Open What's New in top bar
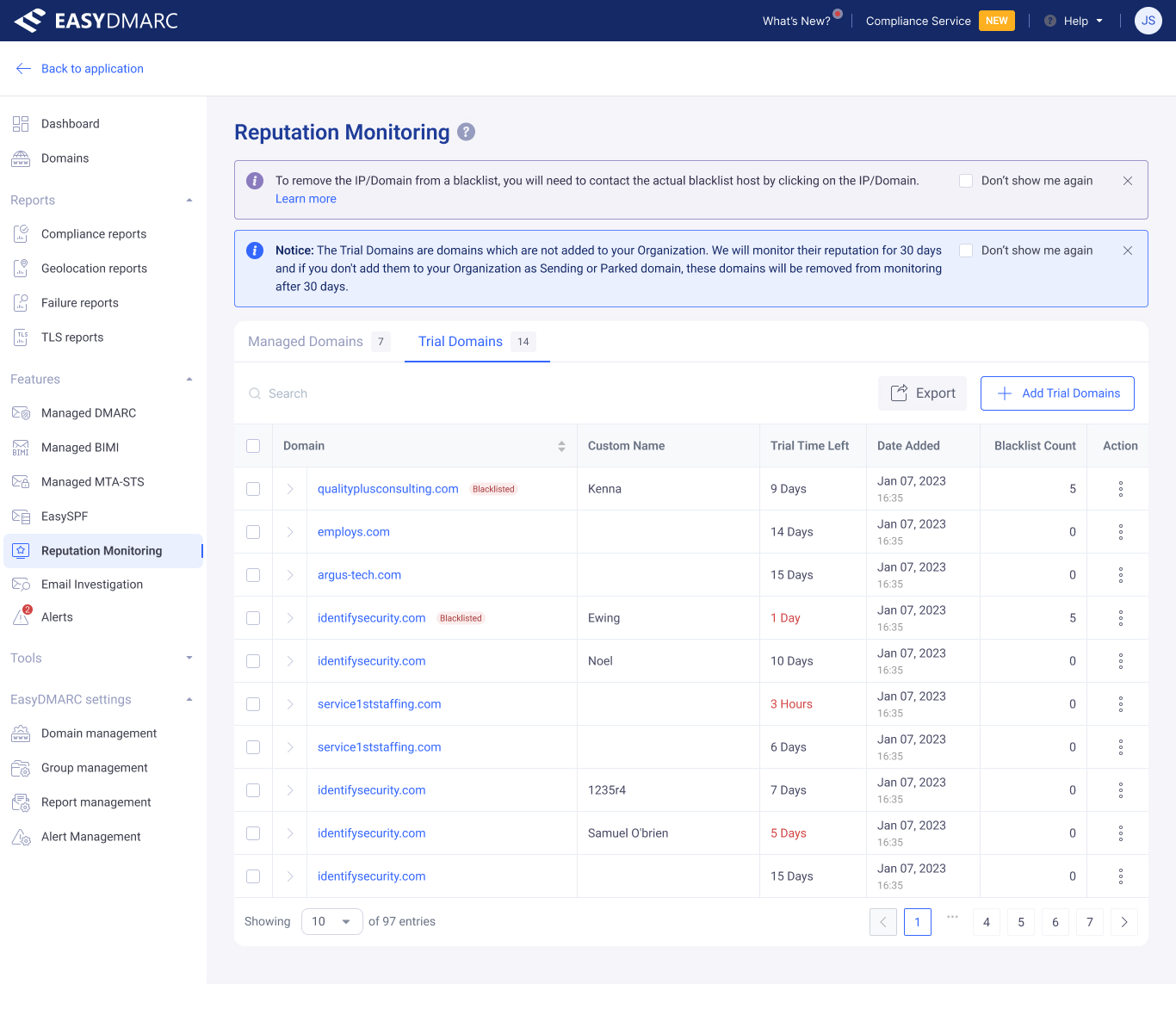The image size is (1176, 1015). [x=796, y=21]
